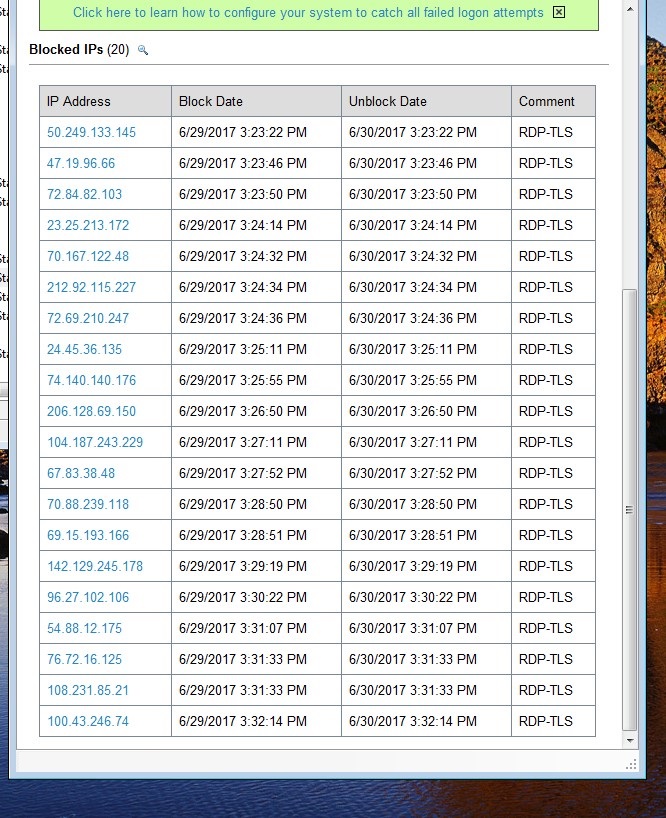666x818 pixels.
Task: Click the vertical scrollbar thumb
Action: (x=630, y=510)
